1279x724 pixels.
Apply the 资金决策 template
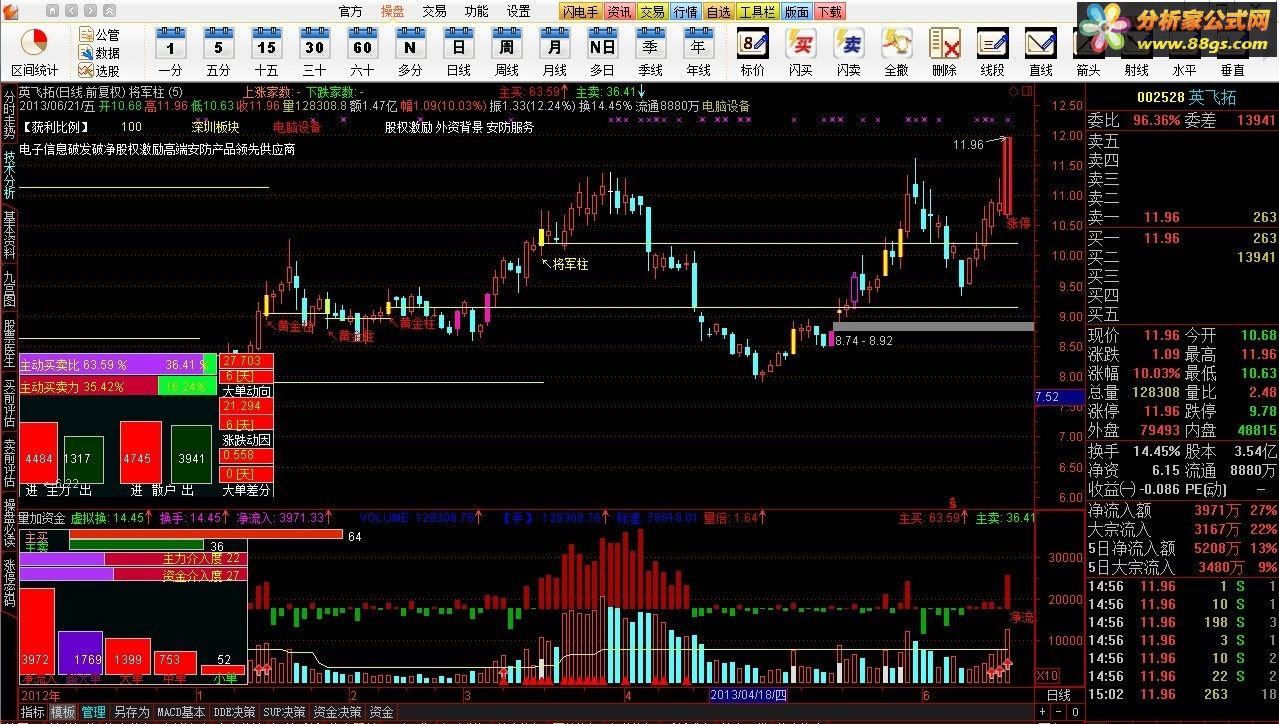(x=337, y=713)
